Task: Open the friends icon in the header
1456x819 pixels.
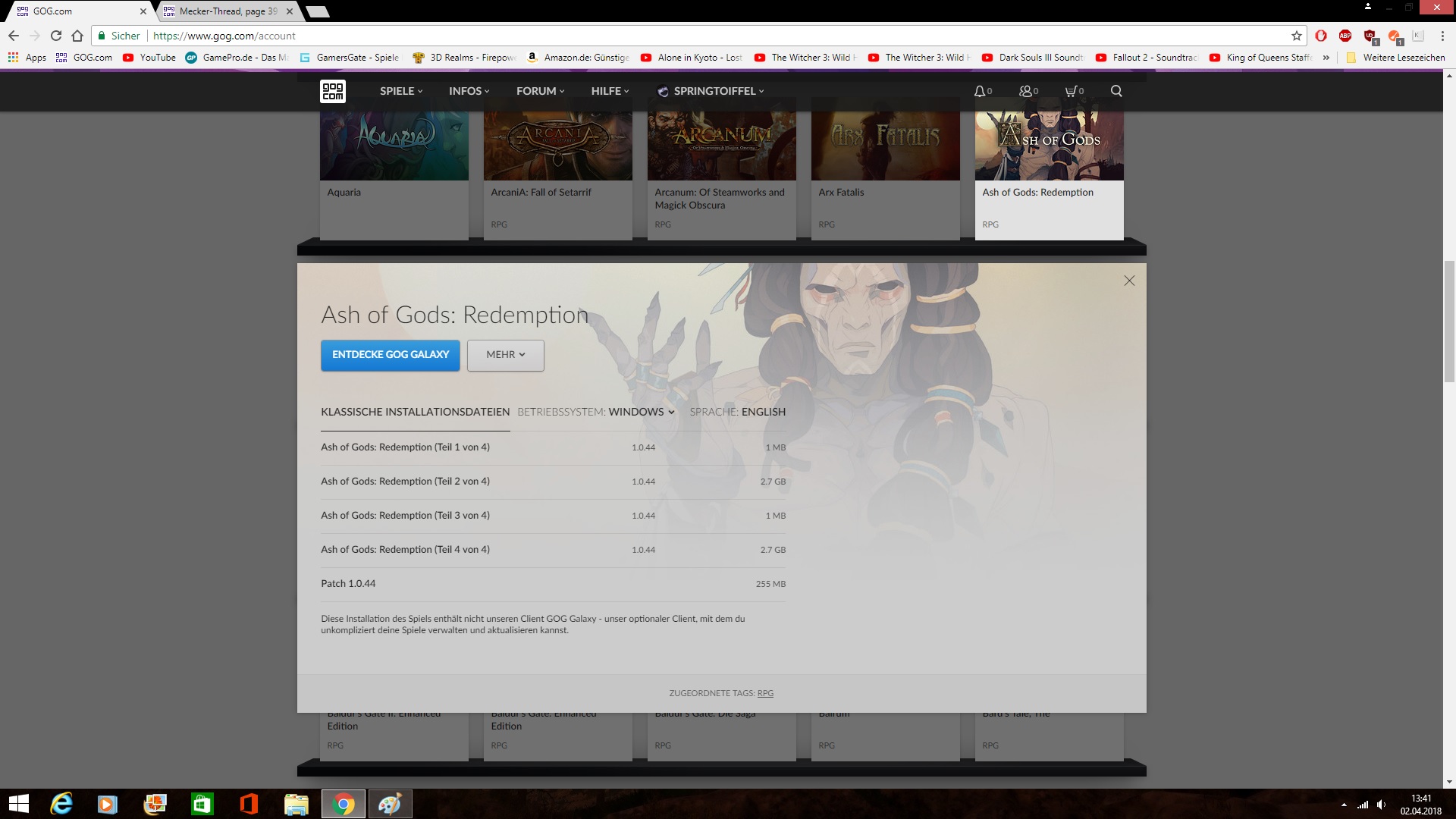Action: [x=1028, y=91]
